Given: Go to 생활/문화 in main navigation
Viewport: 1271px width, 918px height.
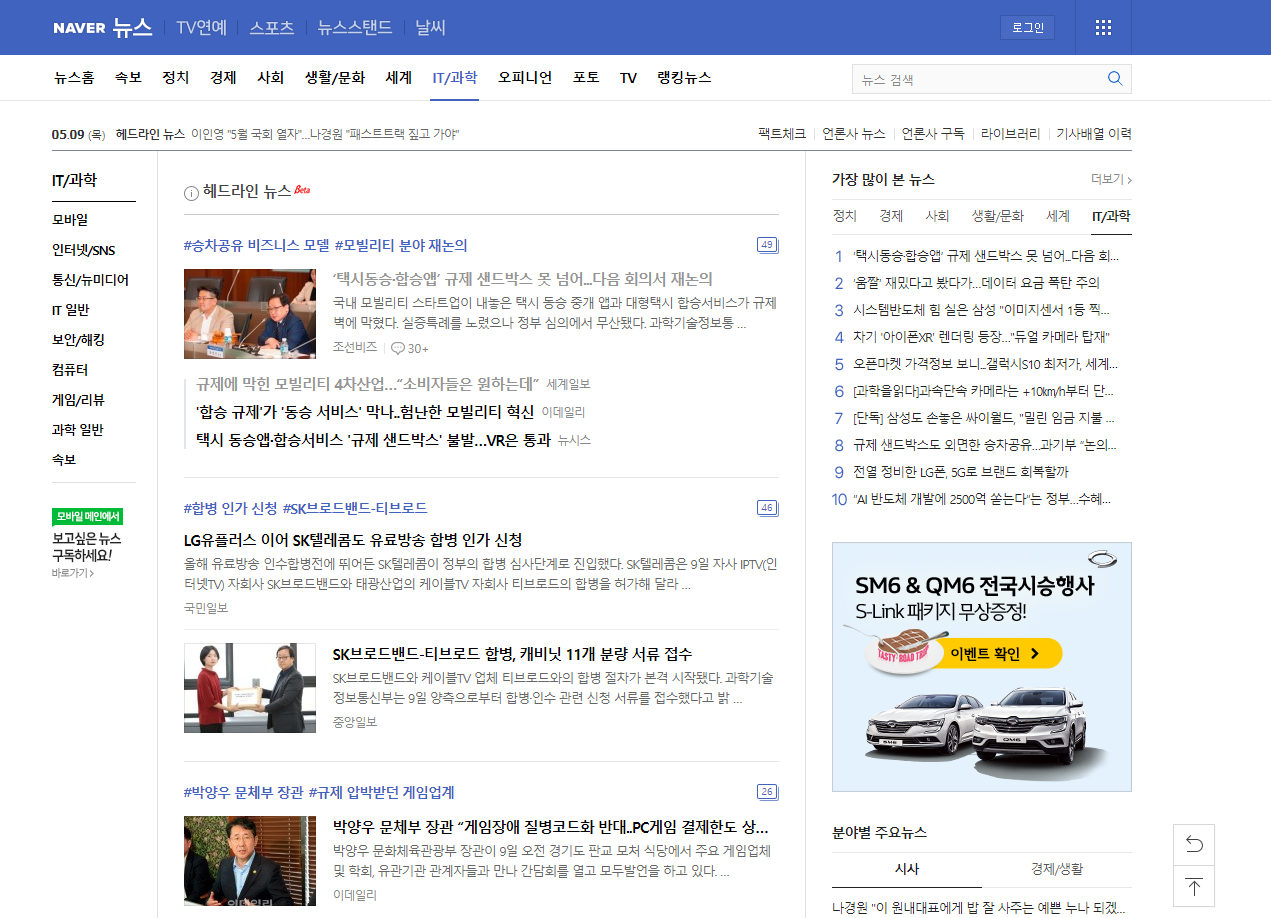Looking at the screenshot, I should (335, 77).
